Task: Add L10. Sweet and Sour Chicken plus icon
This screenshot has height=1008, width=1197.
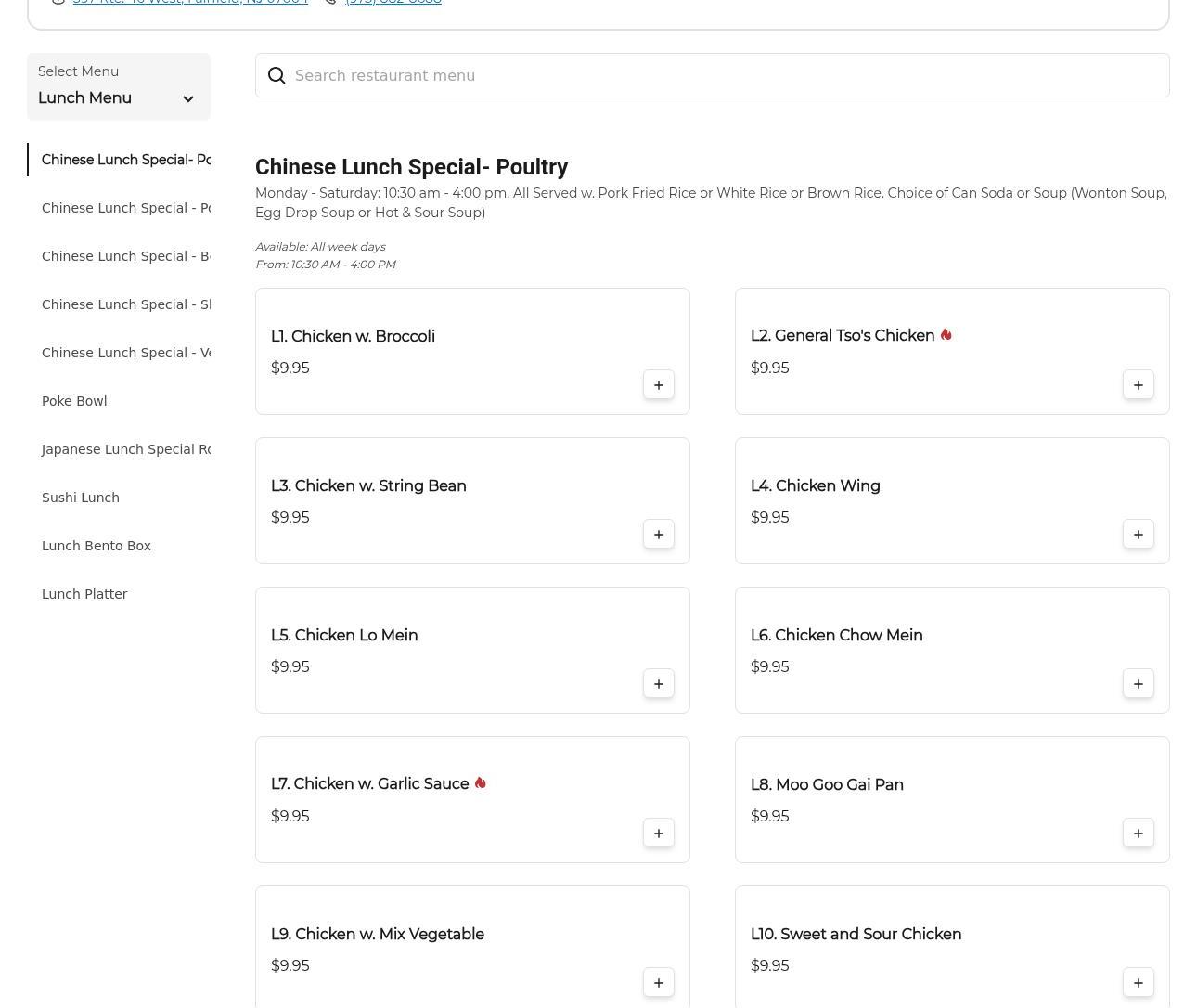Action: pos(1139,983)
